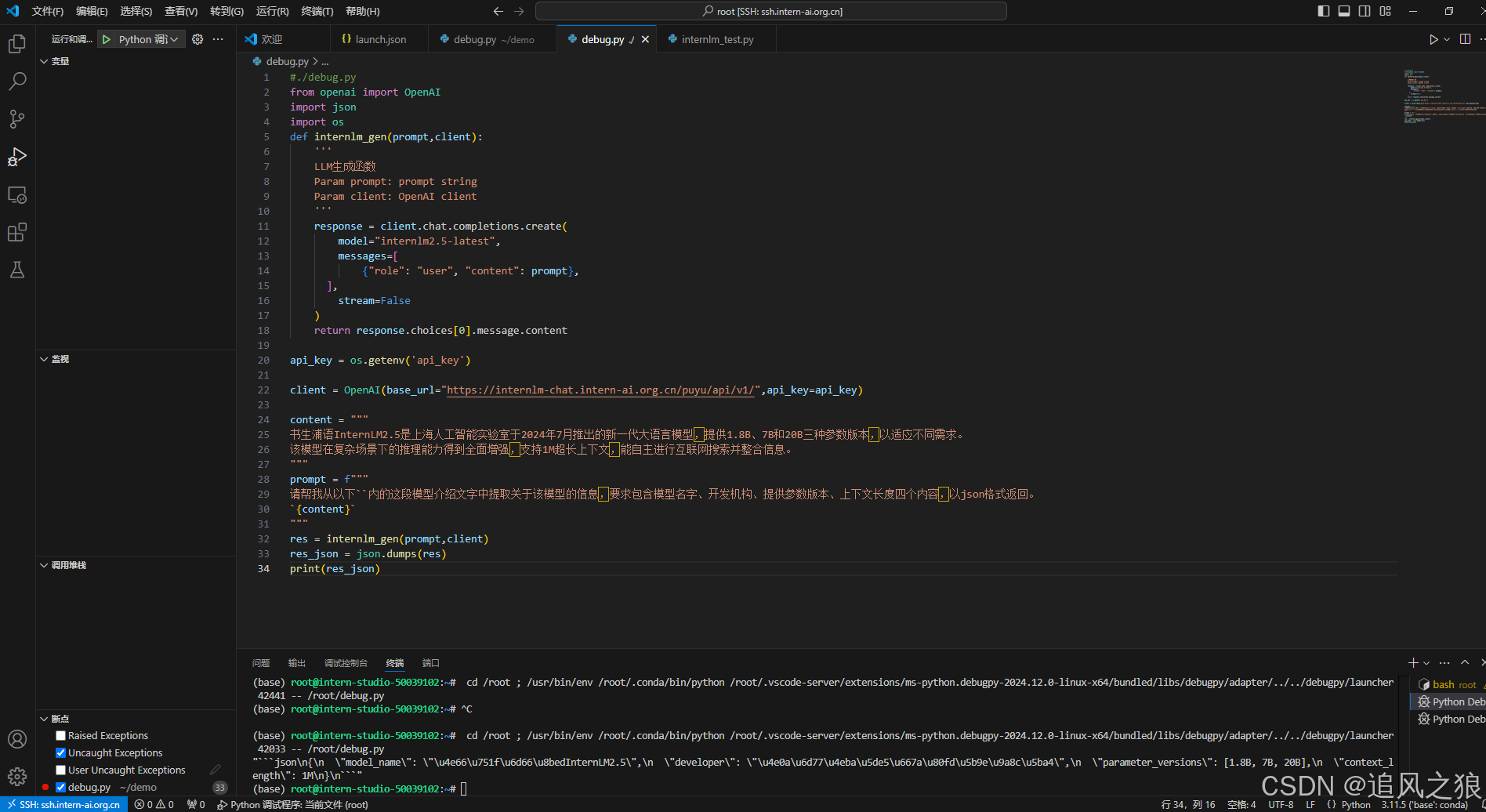This screenshot has height=812, width=1486.
Task: Switch to 端口 ports panel tab
Action: click(x=430, y=663)
